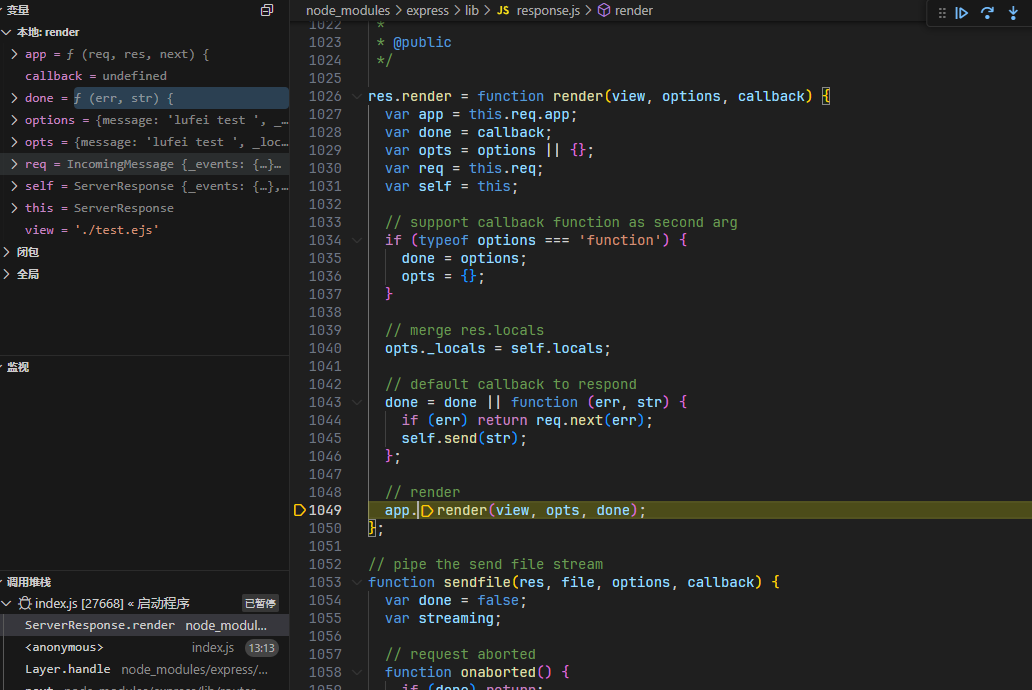Viewport: 1032px width, 690px height.
Task: Expand the options variable
Action: 14,120
